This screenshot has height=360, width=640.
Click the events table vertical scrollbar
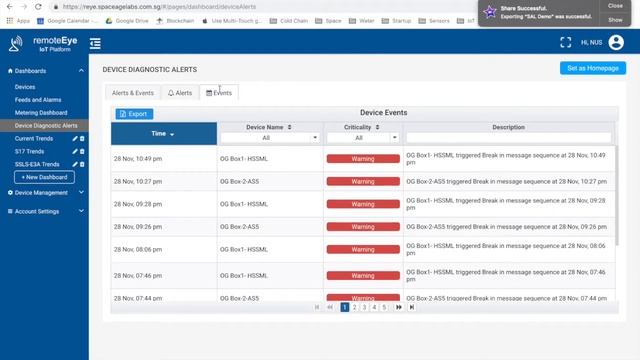(x=617, y=196)
